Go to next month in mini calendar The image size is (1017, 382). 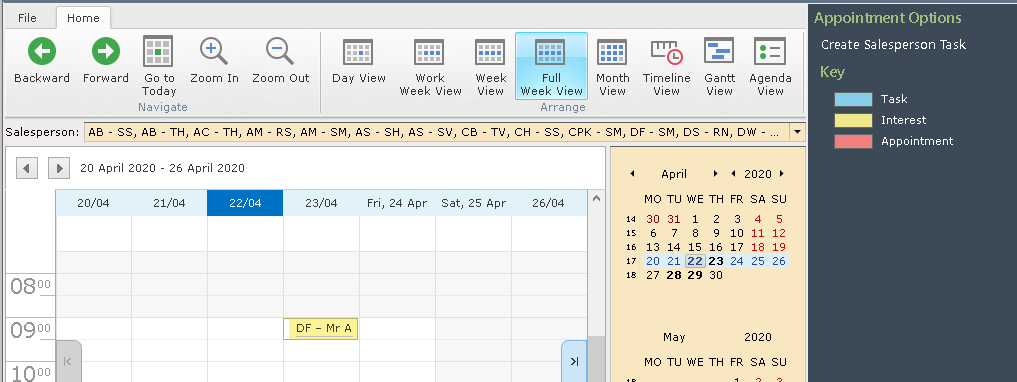tap(715, 174)
